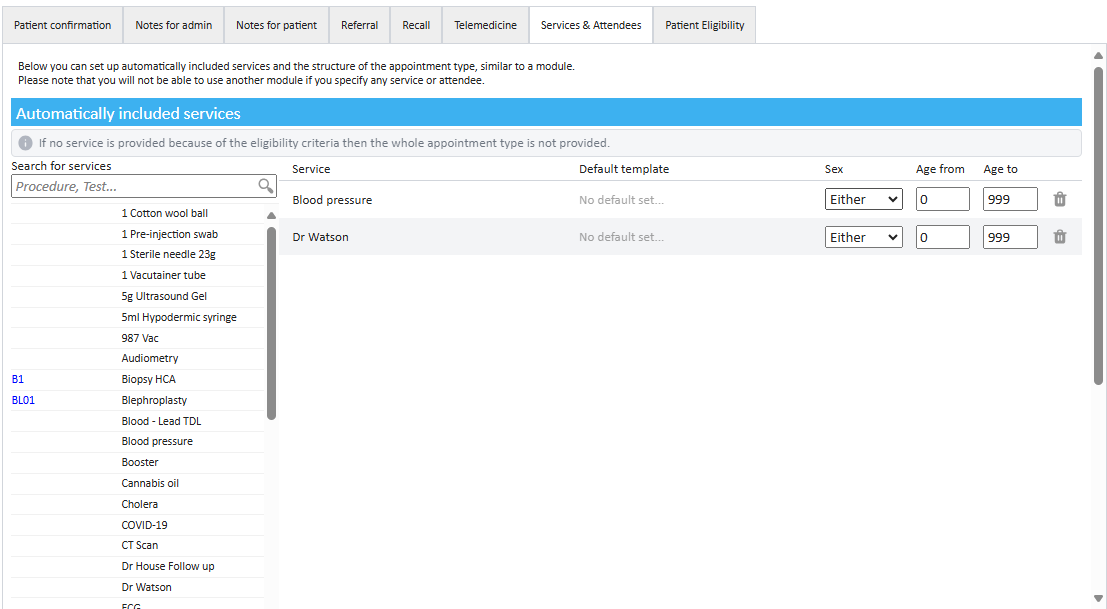
Task: Set default template for Dr Watson
Action: (x=621, y=237)
